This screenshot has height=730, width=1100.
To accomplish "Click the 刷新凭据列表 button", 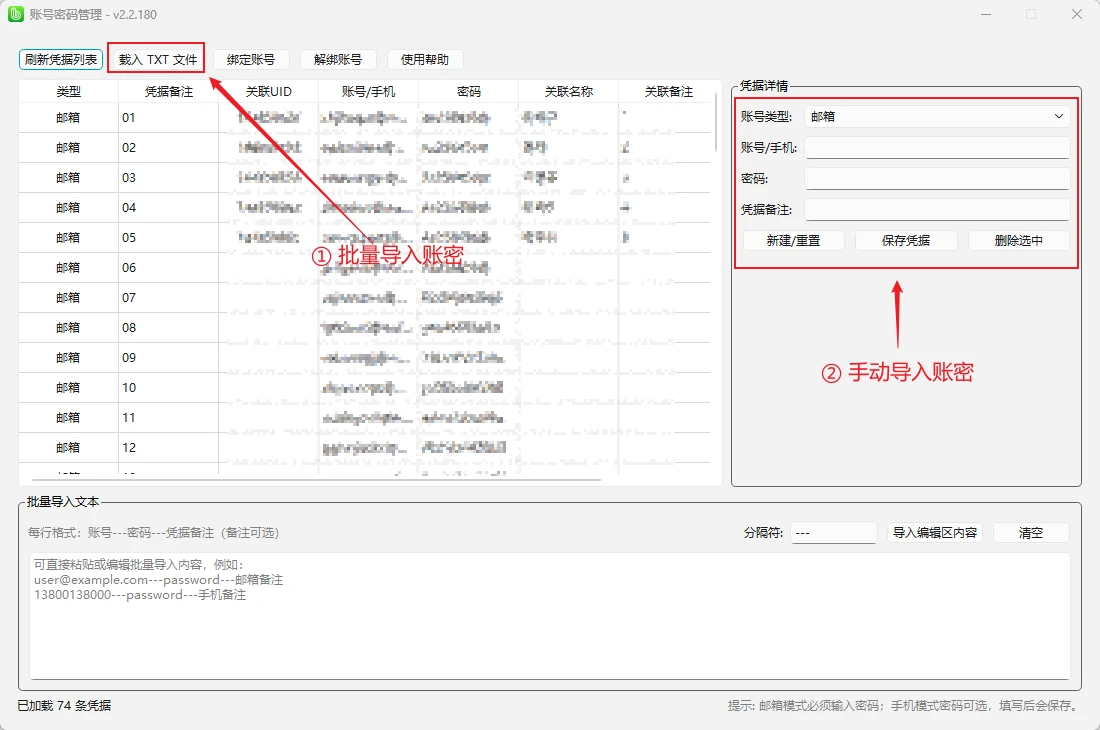I will click(x=61, y=60).
